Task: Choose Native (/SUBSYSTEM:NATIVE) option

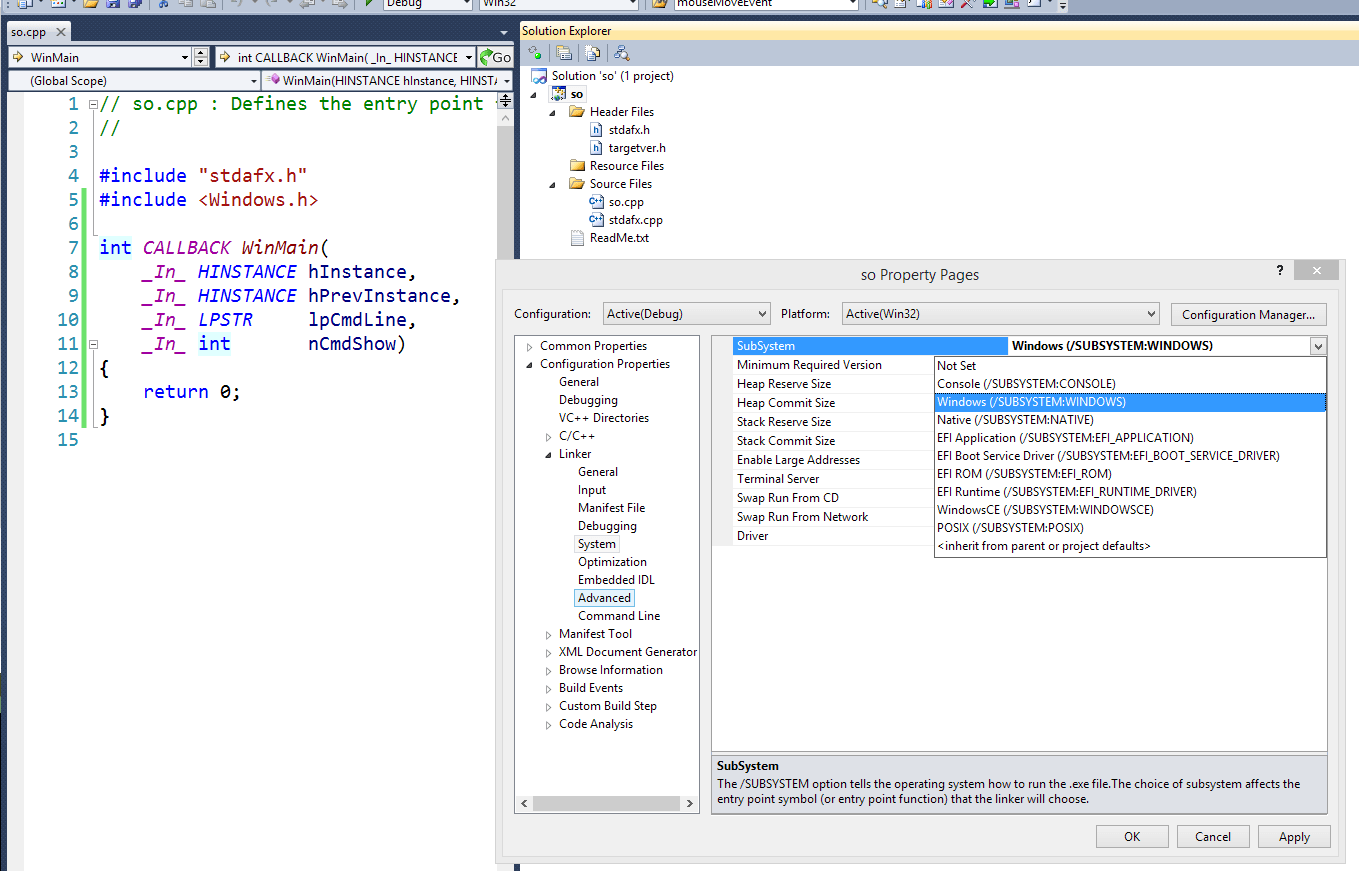Action: pyautogui.click(x=1130, y=420)
